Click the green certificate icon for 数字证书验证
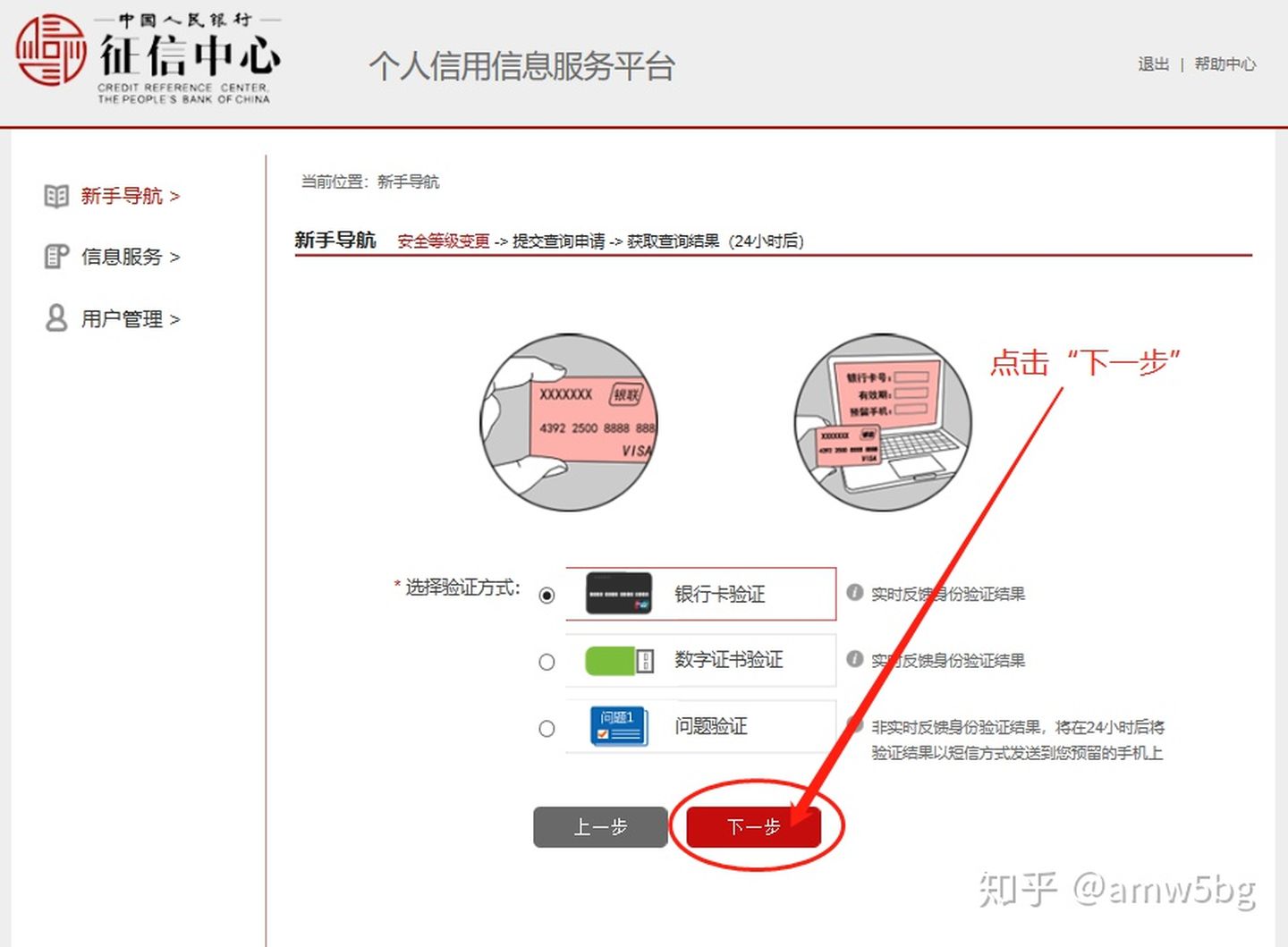Viewport: 1288px width, 947px height. [x=617, y=660]
